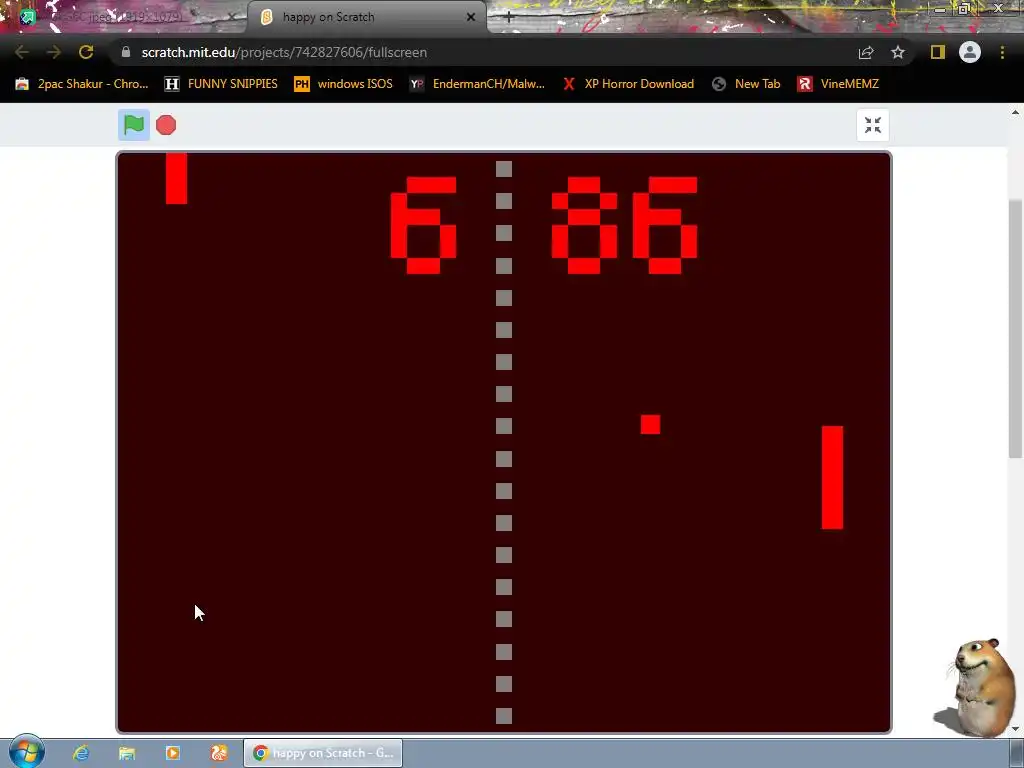
Task: Open the 2pac Shakur bookmark
Action: tap(82, 84)
